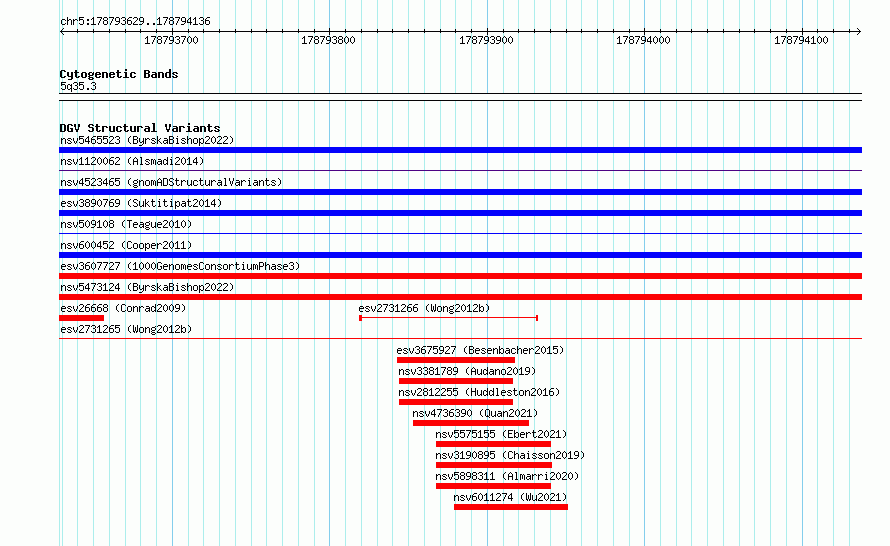Click ruler position 178793900
Viewport: 890px width, 546px height.
point(486,40)
